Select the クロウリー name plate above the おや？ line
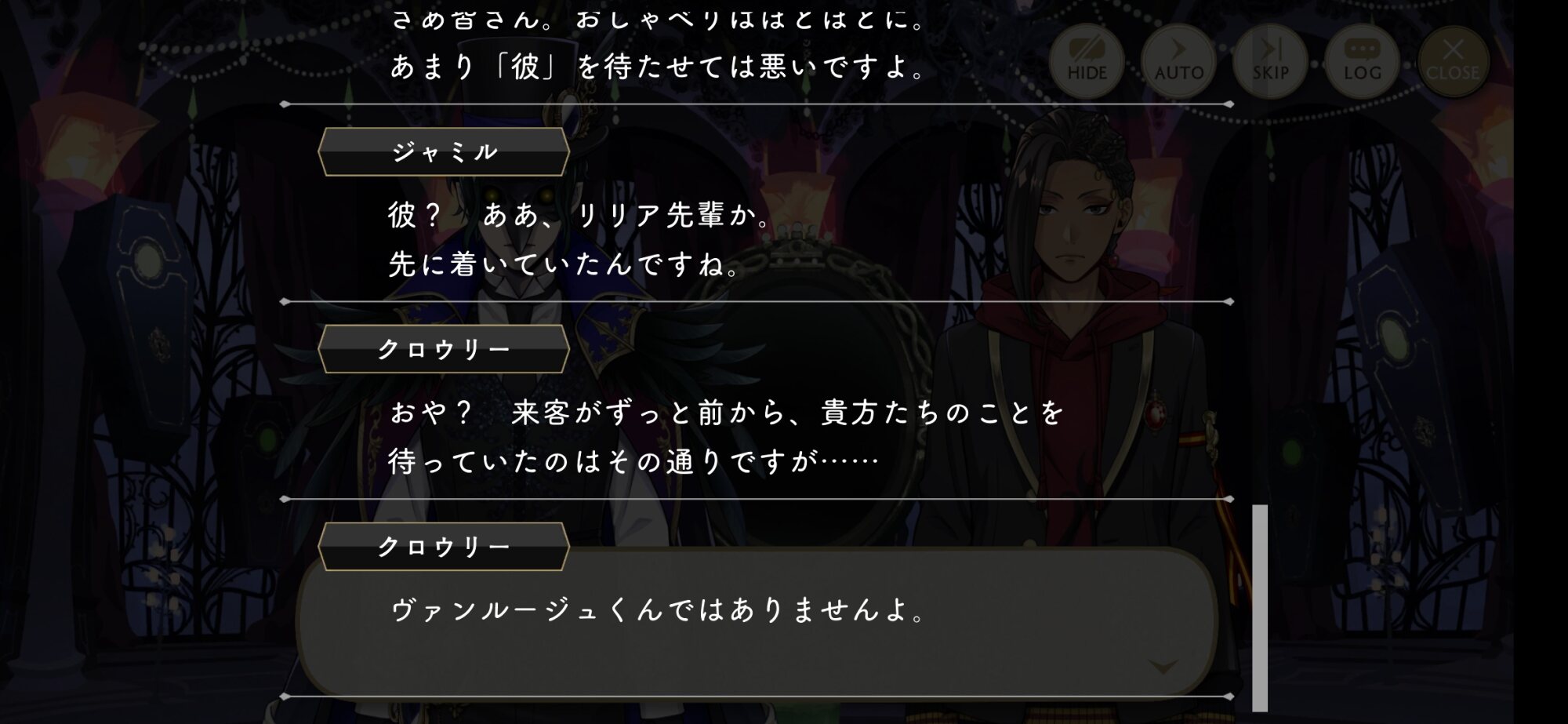Image resolution: width=1568 pixels, height=724 pixels. (444, 349)
